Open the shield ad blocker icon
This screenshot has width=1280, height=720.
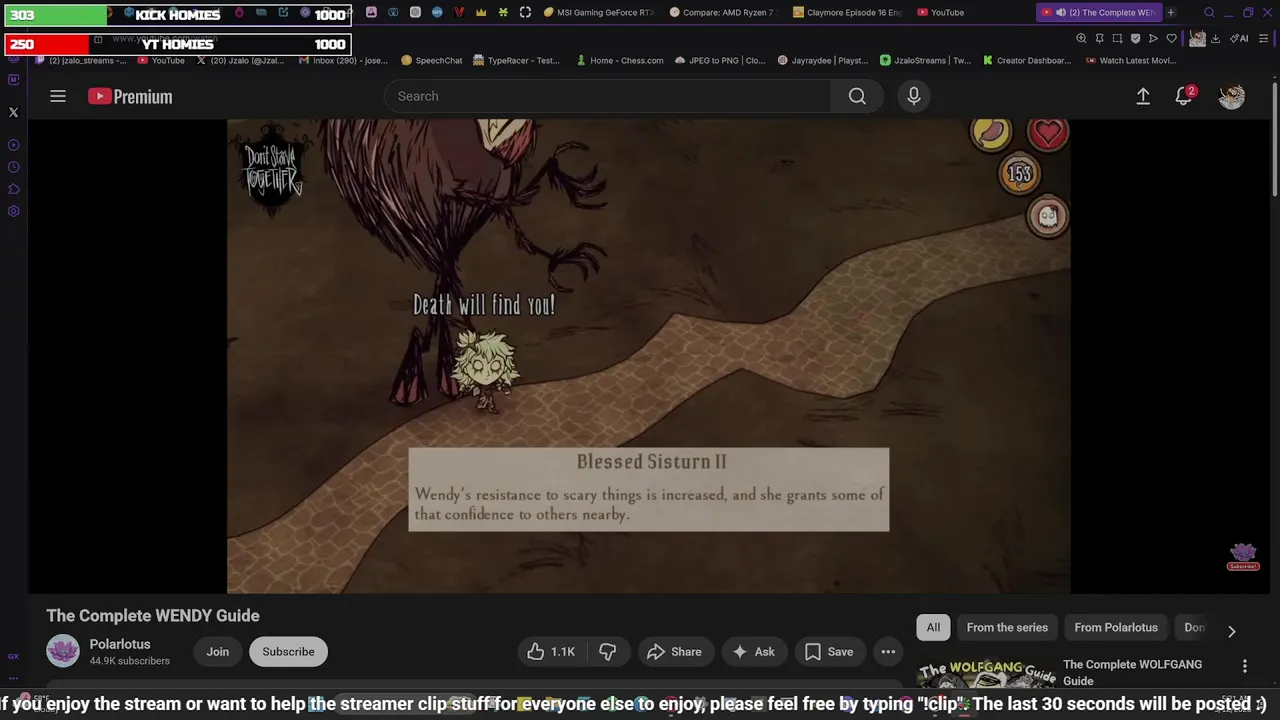click(1135, 38)
